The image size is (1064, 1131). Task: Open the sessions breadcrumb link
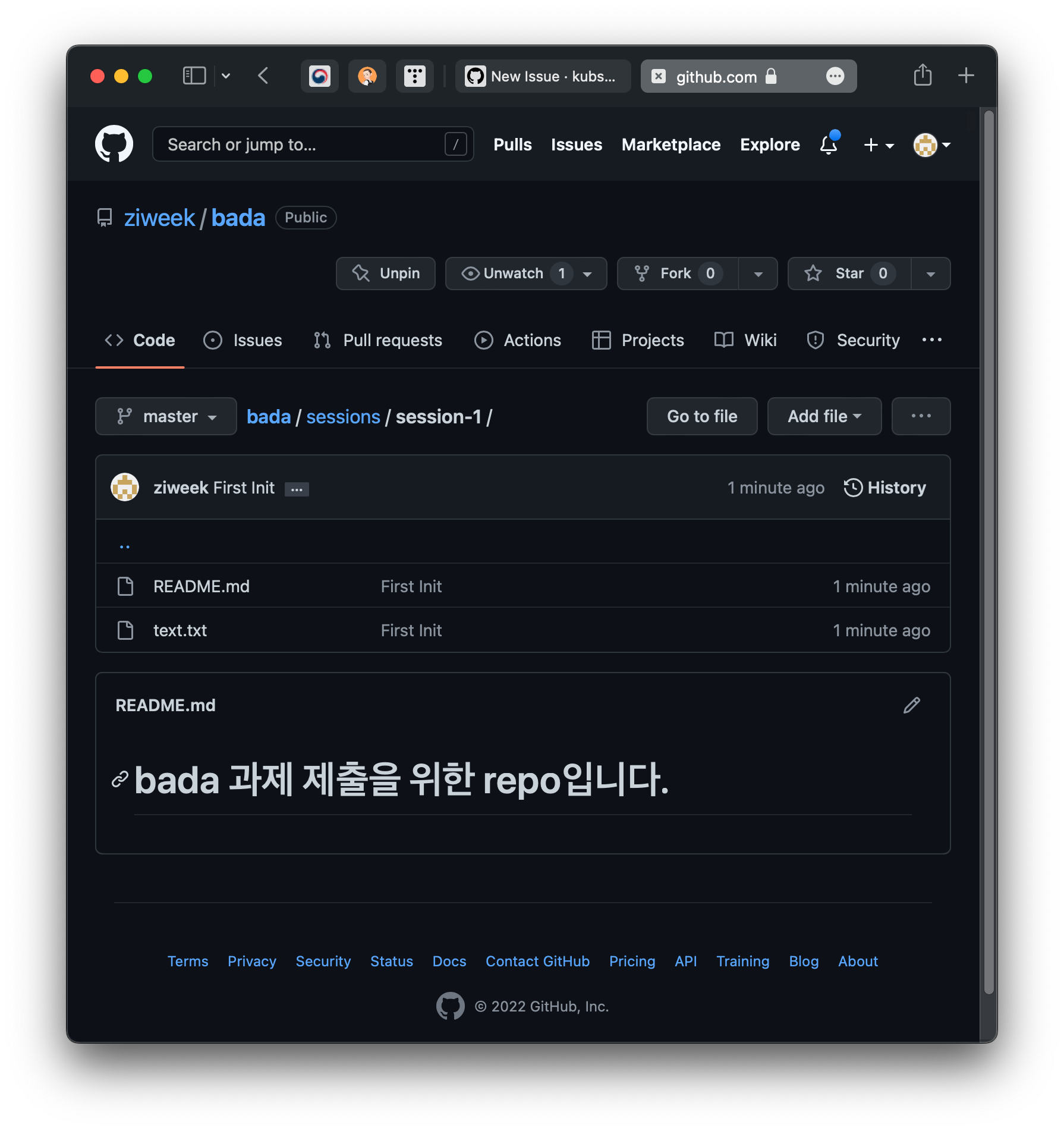click(x=343, y=416)
